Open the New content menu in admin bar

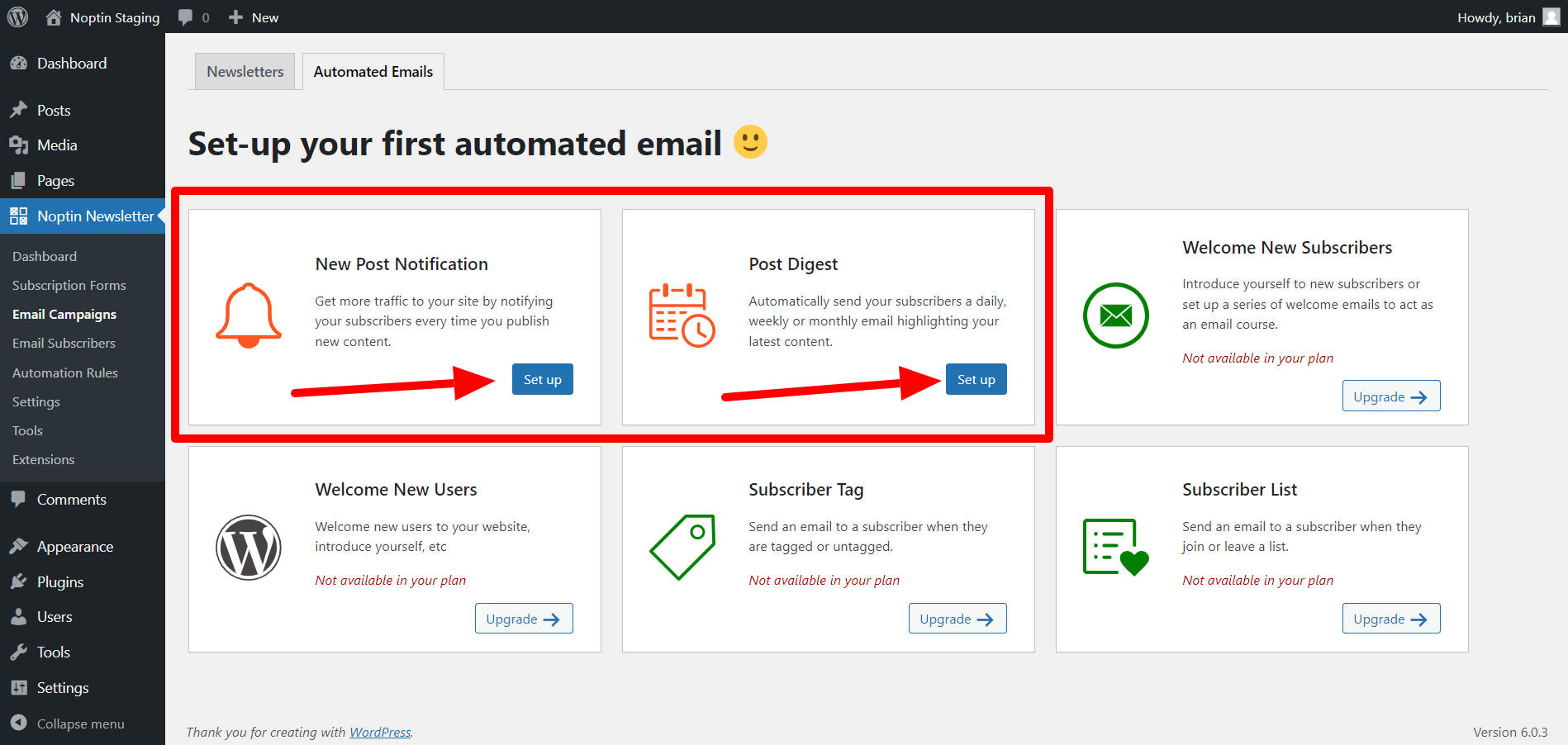click(x=254, y=17)
